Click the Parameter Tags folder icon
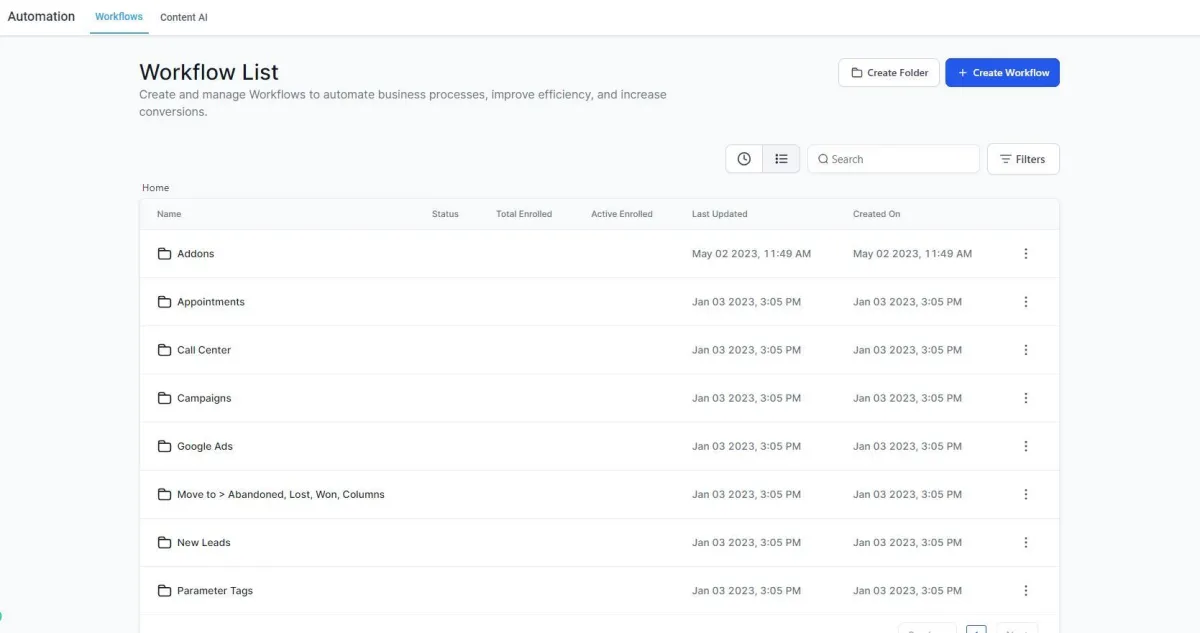The width and height of the screenshot is (1200, 633). coord(164,591)
